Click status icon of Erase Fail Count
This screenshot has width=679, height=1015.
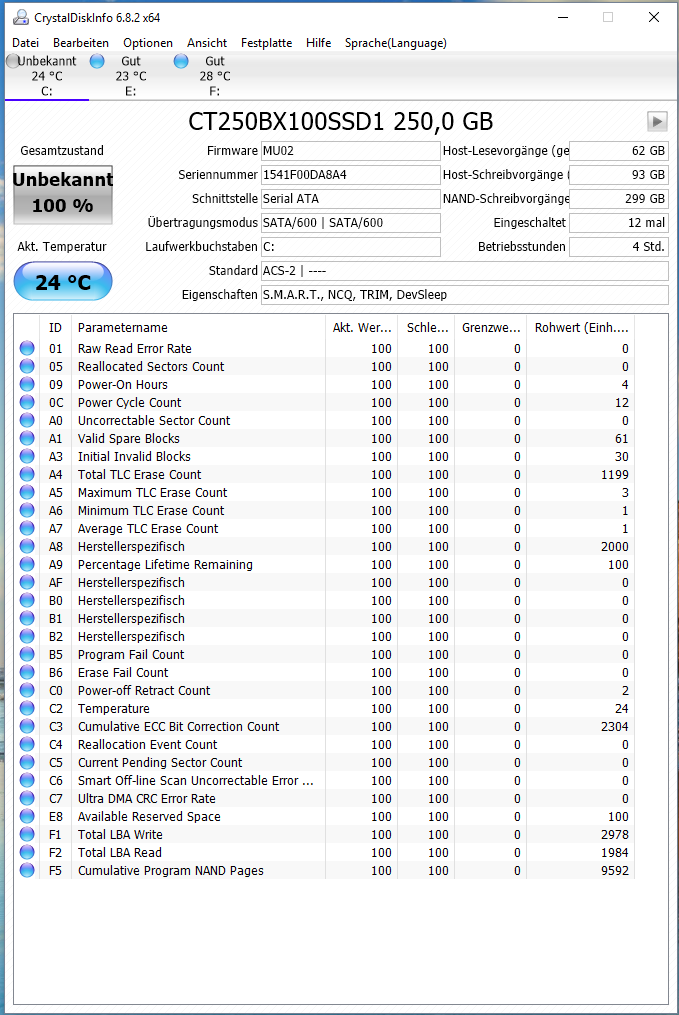27,673
